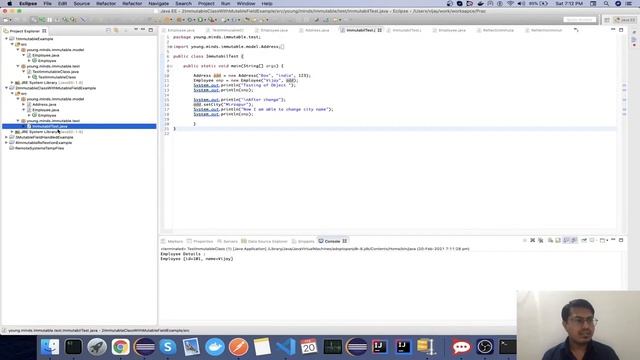Click the New toolbar button

click(x=6, y=20)
